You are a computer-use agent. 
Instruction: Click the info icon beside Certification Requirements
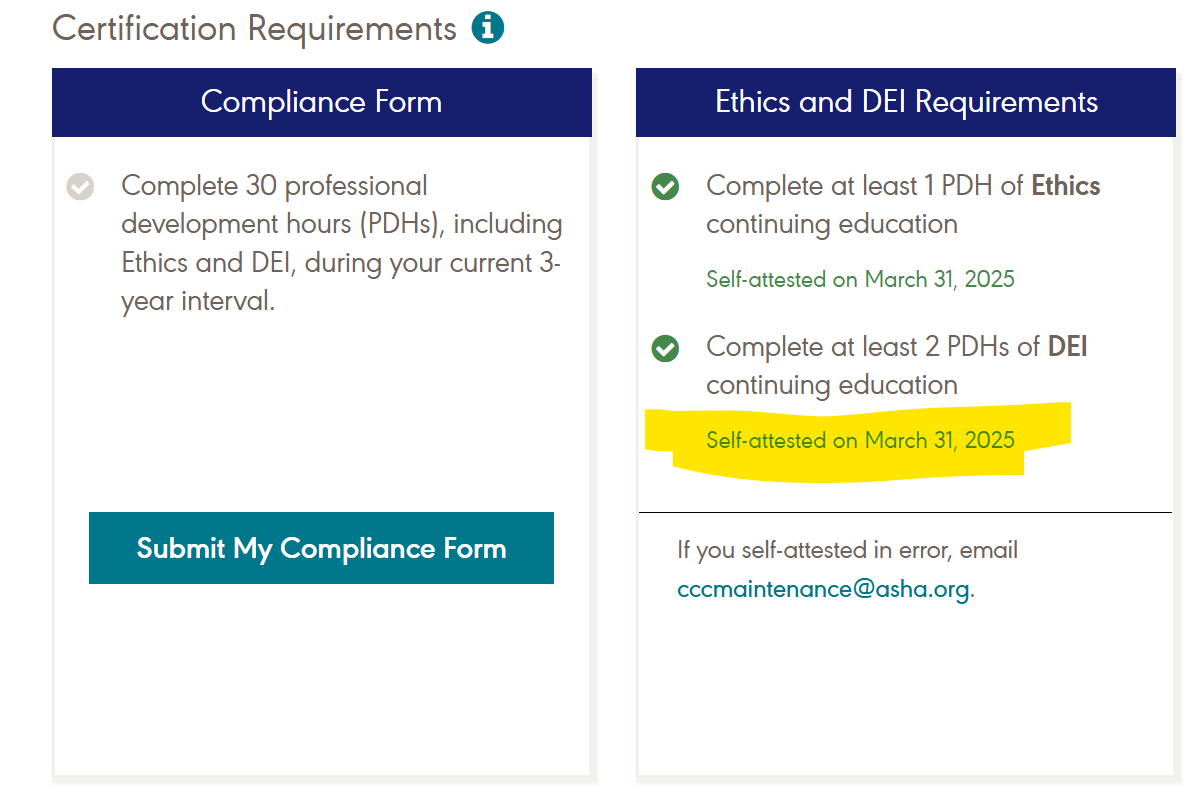tap(488, 28)
